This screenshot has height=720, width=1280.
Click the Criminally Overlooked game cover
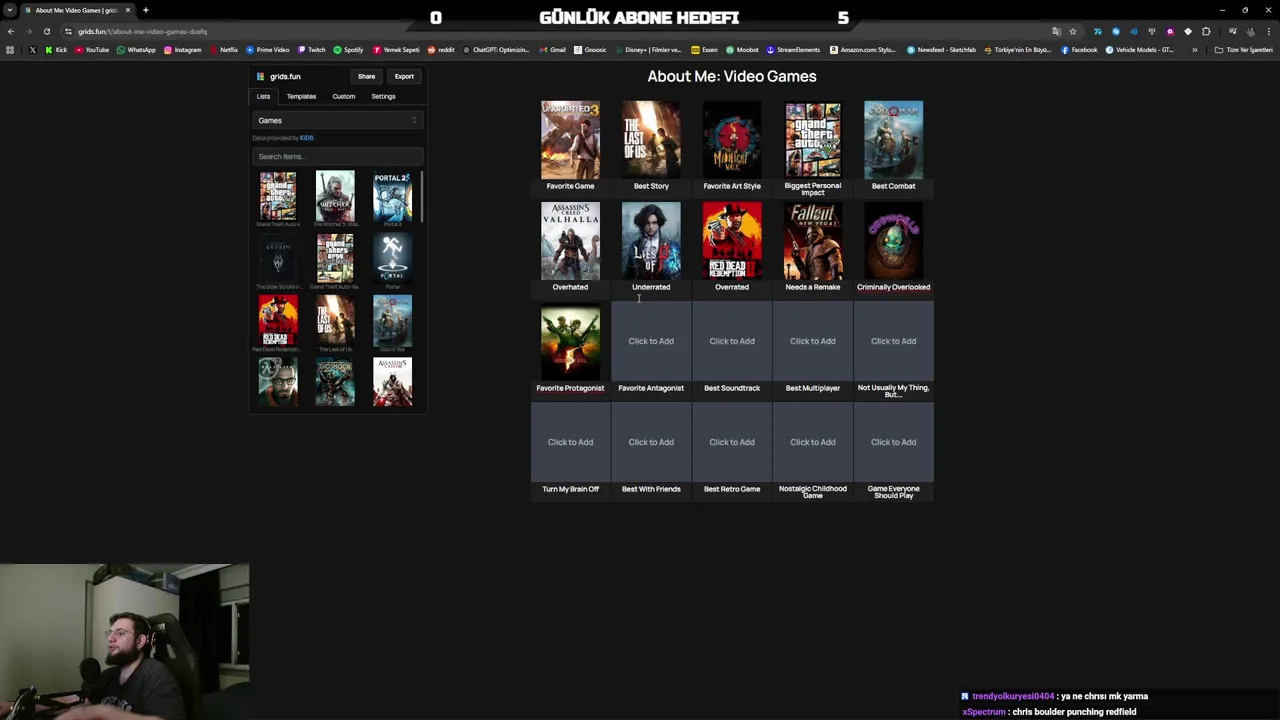[893, 241]
